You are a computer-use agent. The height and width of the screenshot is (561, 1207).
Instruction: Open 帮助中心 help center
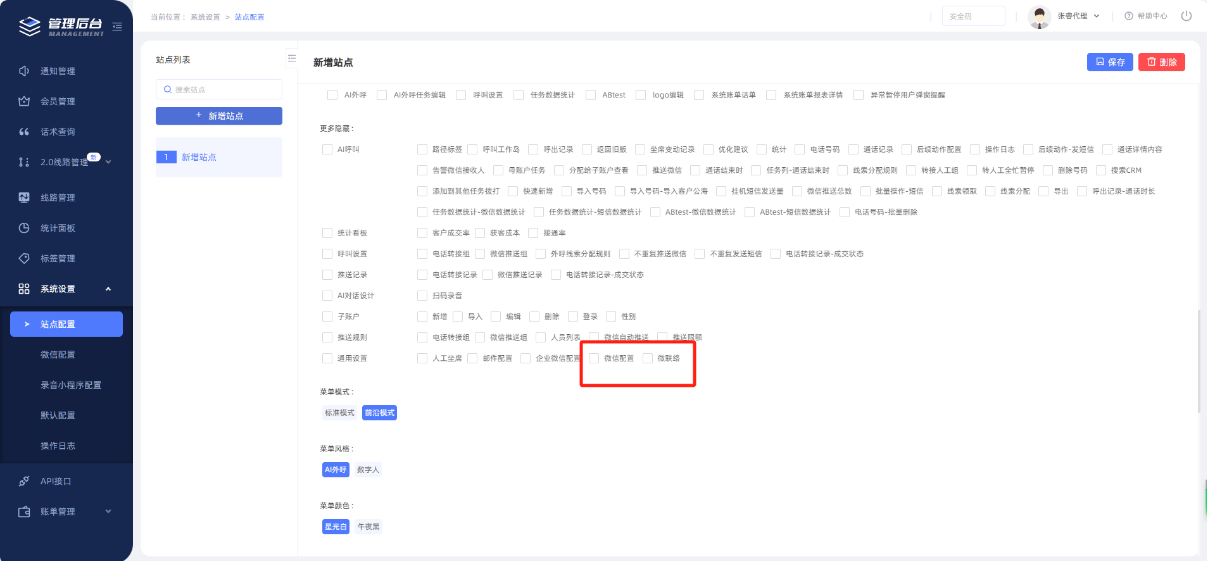point(1145,16)
